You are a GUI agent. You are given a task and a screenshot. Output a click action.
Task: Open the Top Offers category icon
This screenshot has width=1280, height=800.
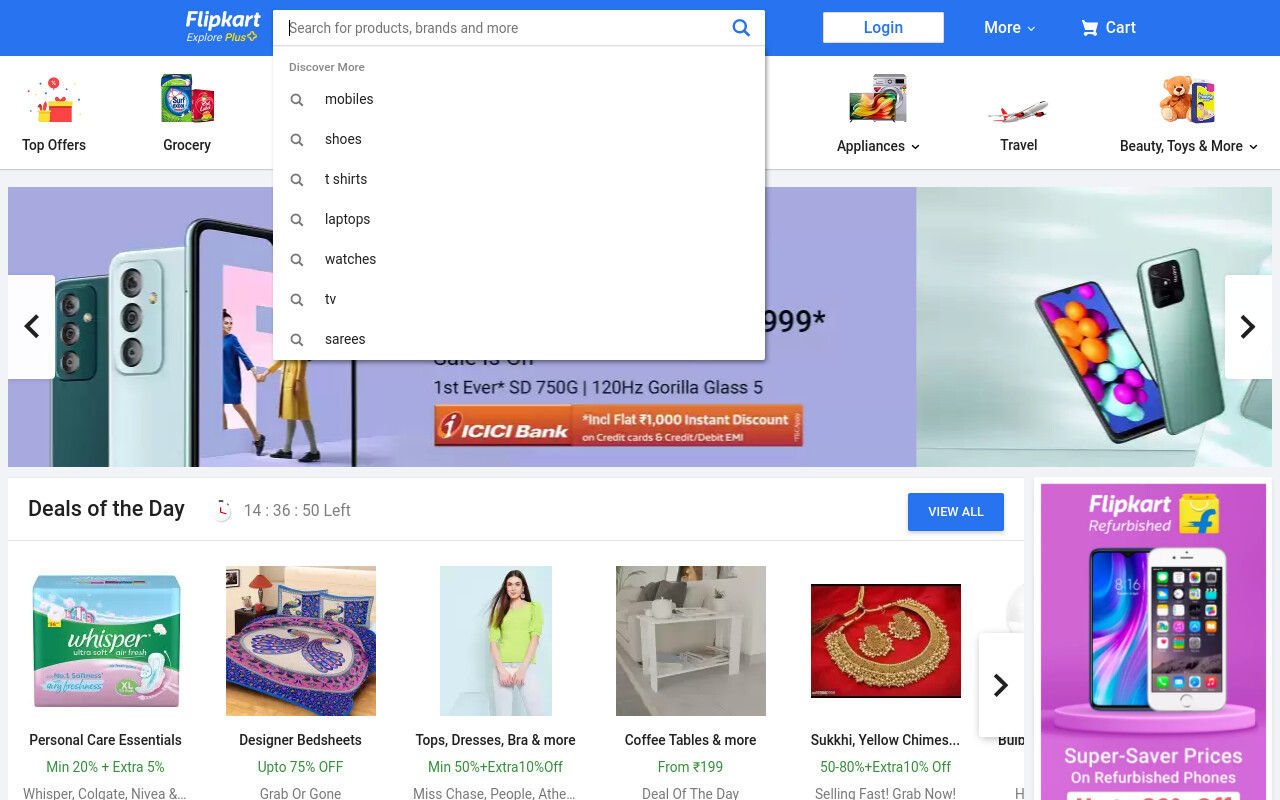pyautogui.click(x=54, y=100)
